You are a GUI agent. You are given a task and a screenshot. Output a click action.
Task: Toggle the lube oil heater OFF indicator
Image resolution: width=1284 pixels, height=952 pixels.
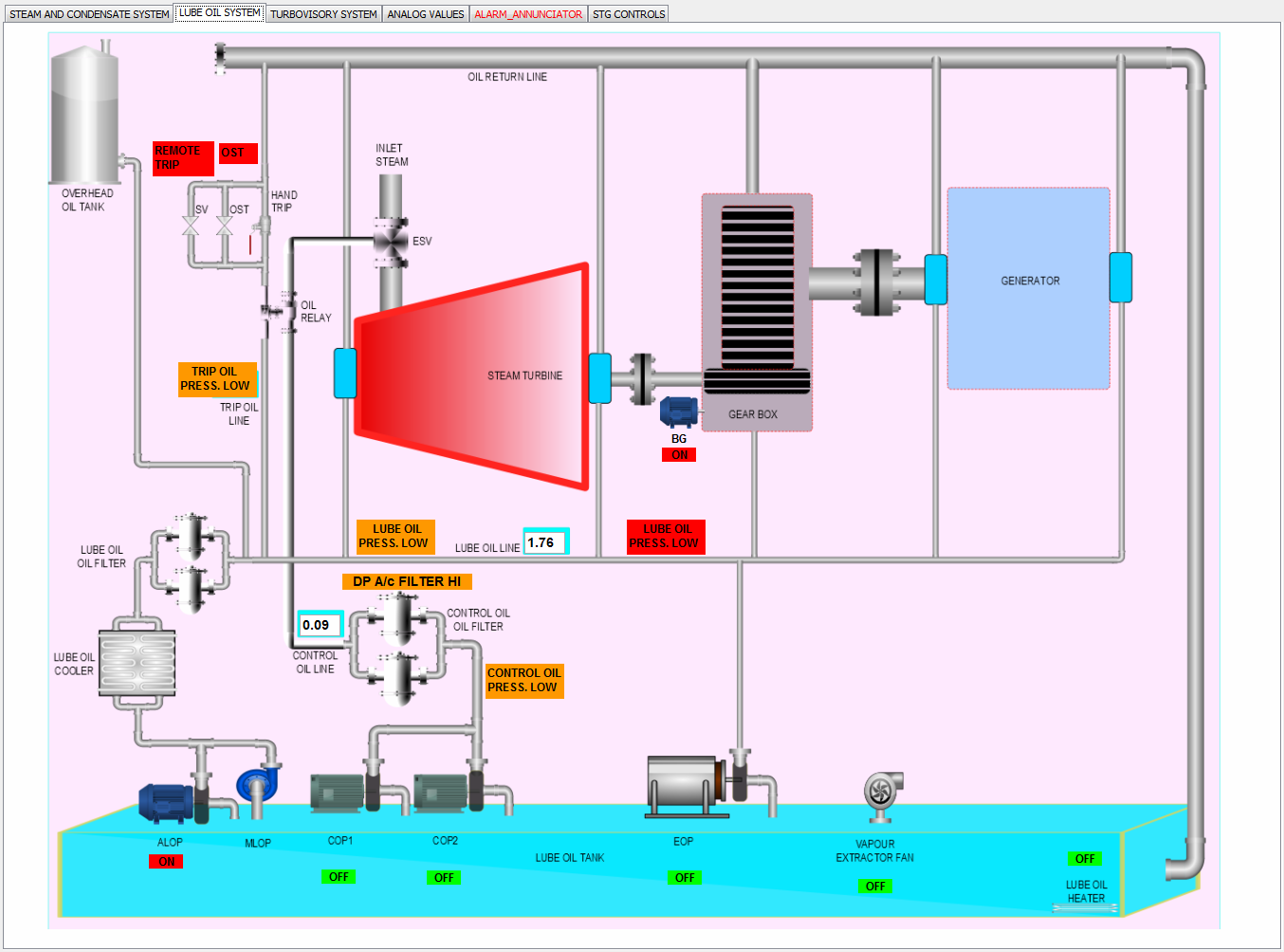pyautogui.click(x=1084, y=859)
